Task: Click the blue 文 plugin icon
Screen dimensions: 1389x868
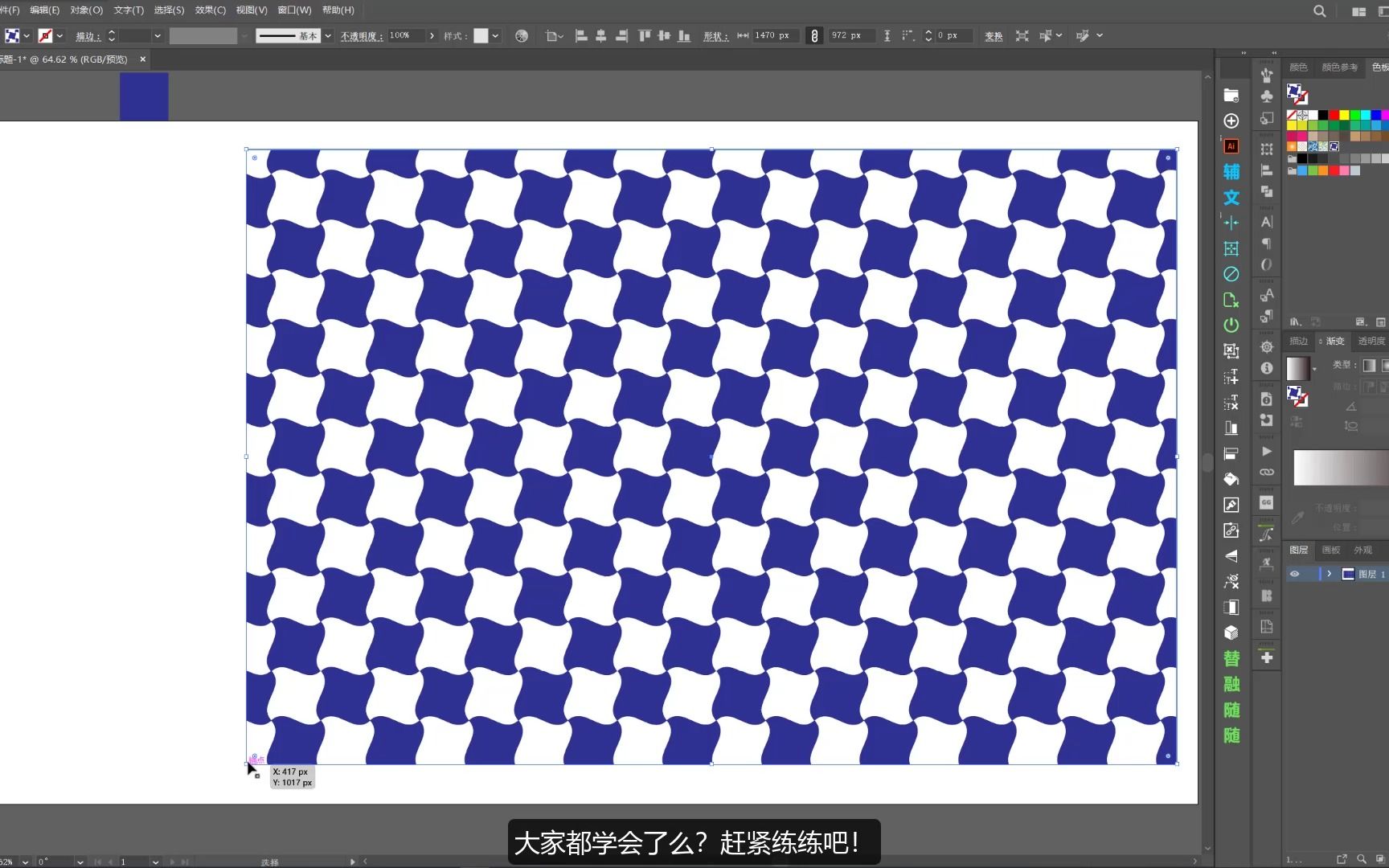Action: coord(1231,198)
